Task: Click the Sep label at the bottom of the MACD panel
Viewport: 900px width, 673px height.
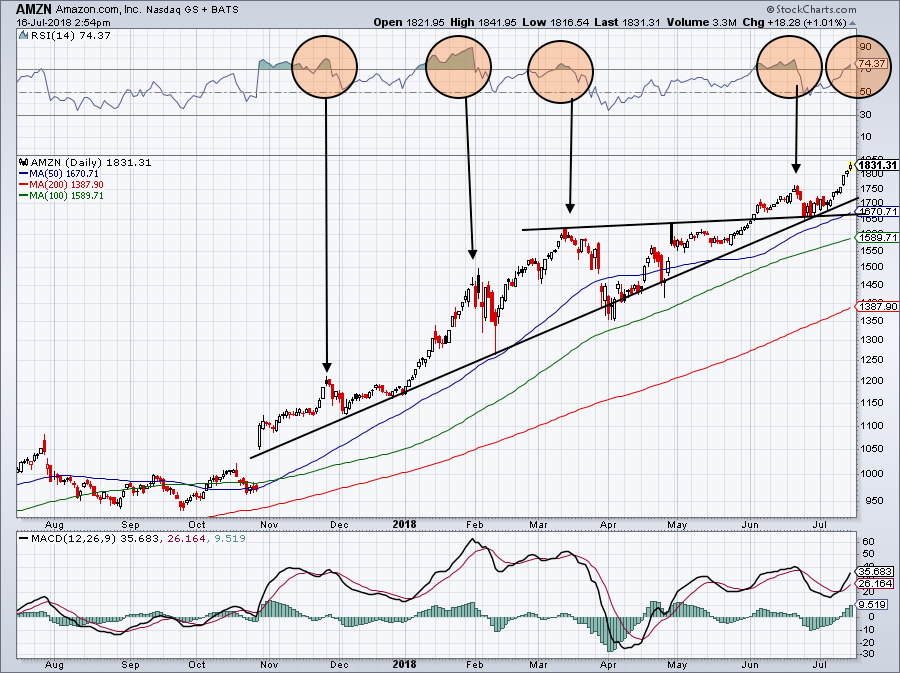Action: pos(130,664)
